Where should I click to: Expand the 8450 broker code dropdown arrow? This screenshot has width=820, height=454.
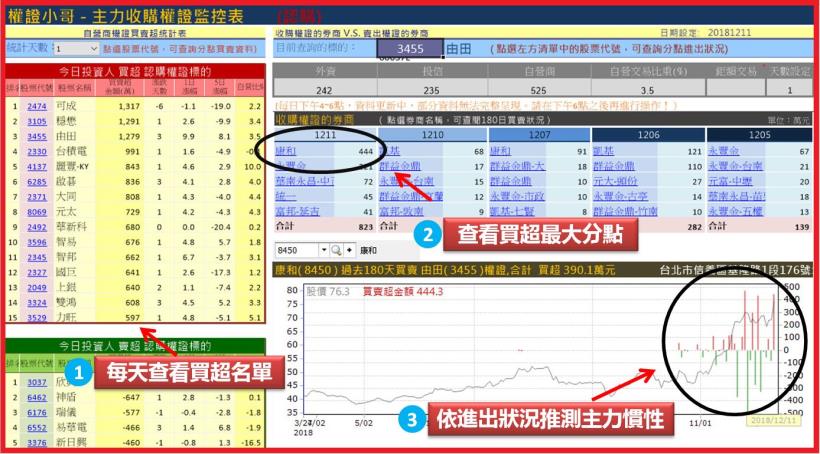pyautogui.click(x=323, y=251)
